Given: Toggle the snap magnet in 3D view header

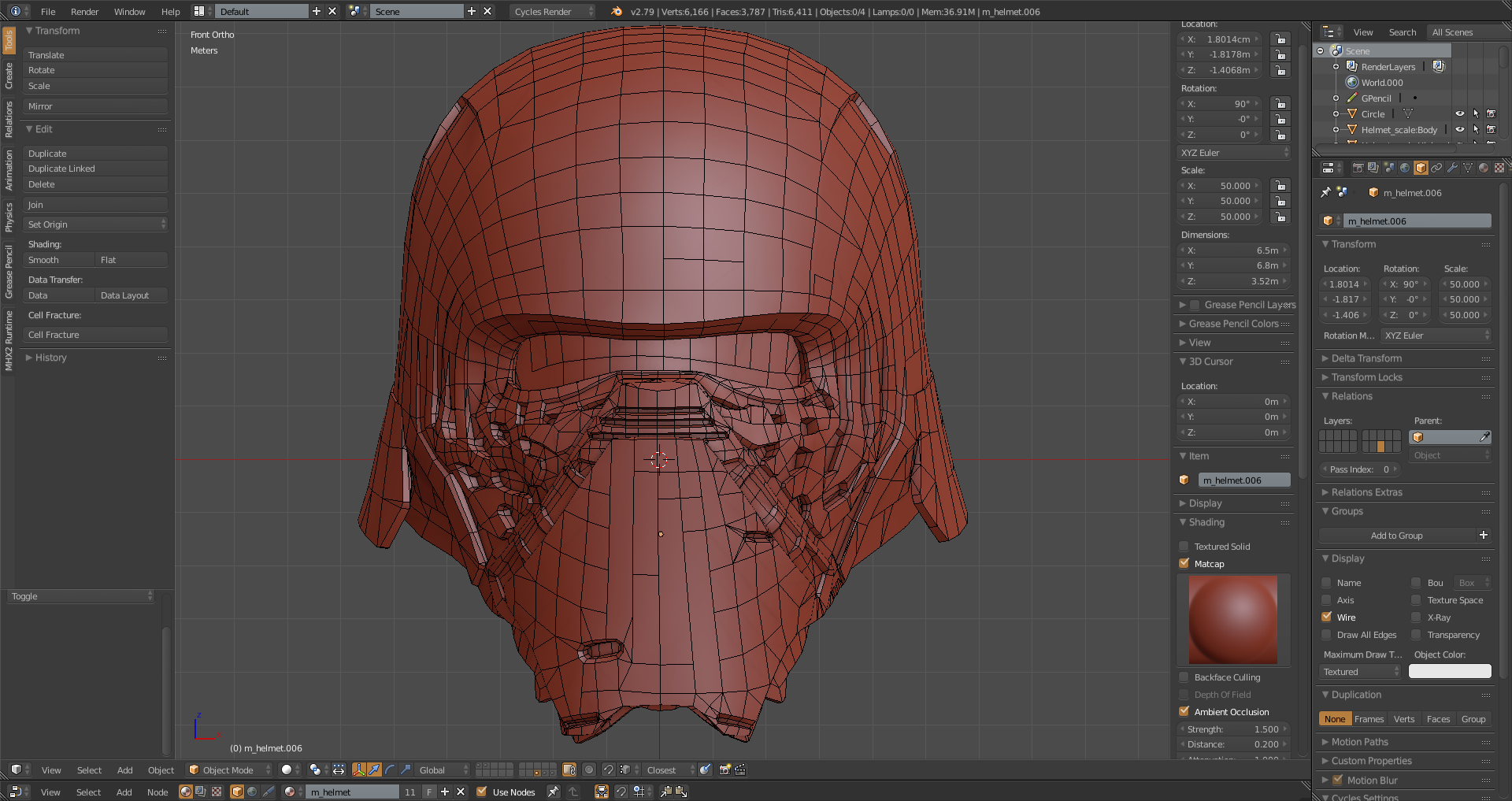Looking at the screenshot, I should [608, 769].
